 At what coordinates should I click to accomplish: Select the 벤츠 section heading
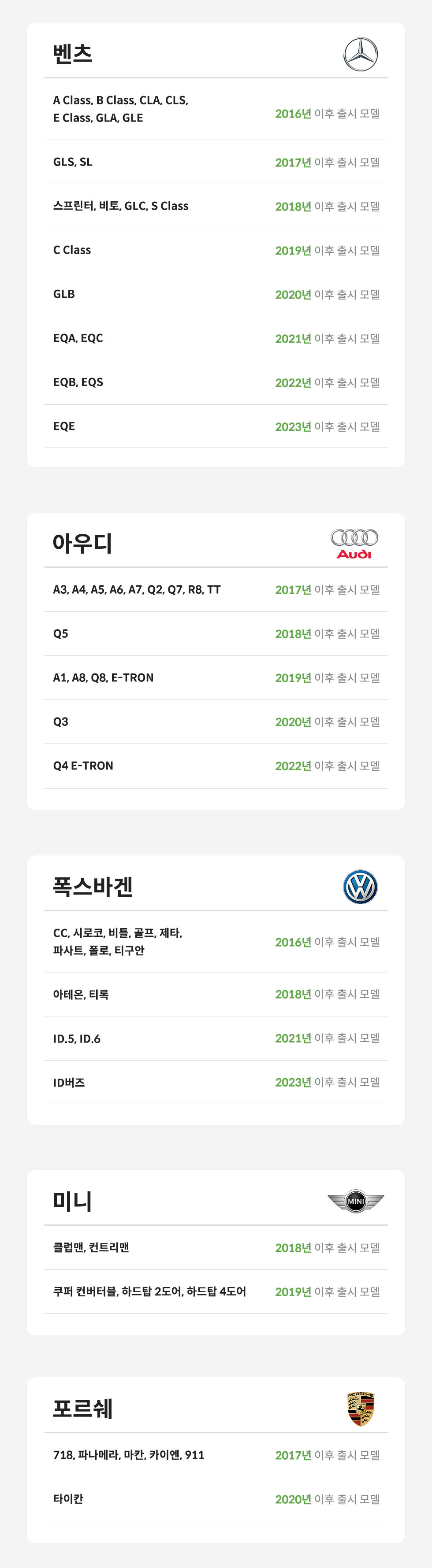72,54
